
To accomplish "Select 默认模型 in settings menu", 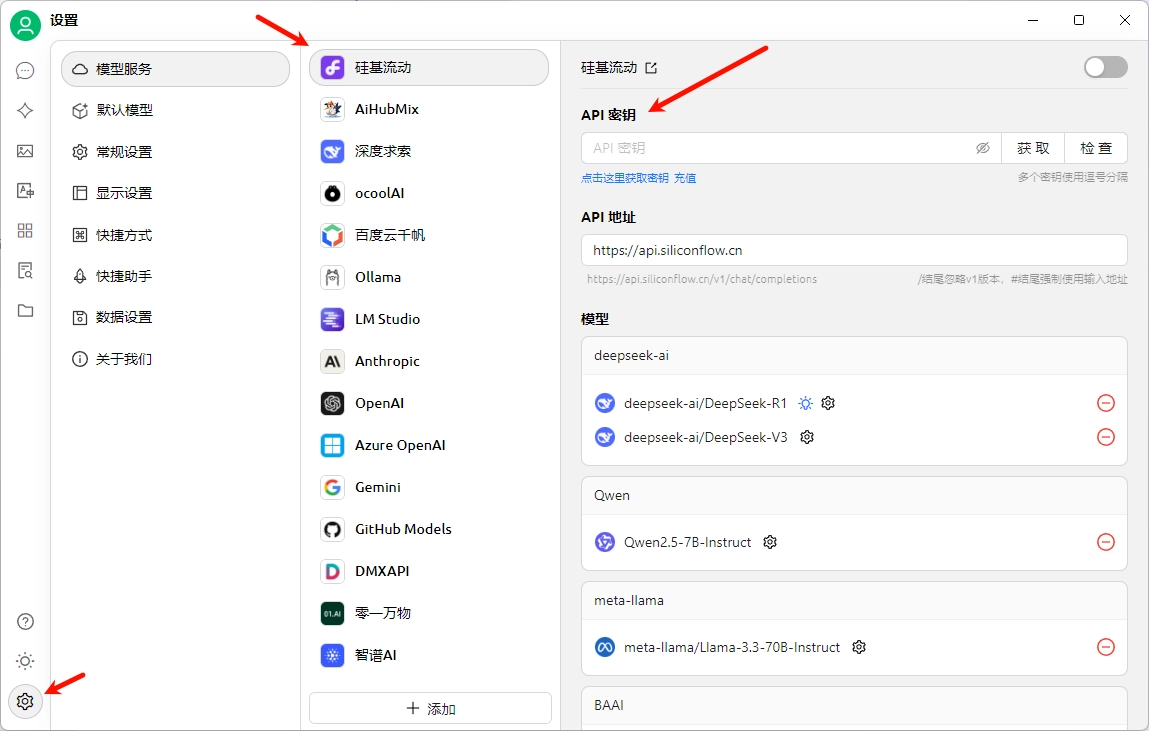I will [124, 110].
